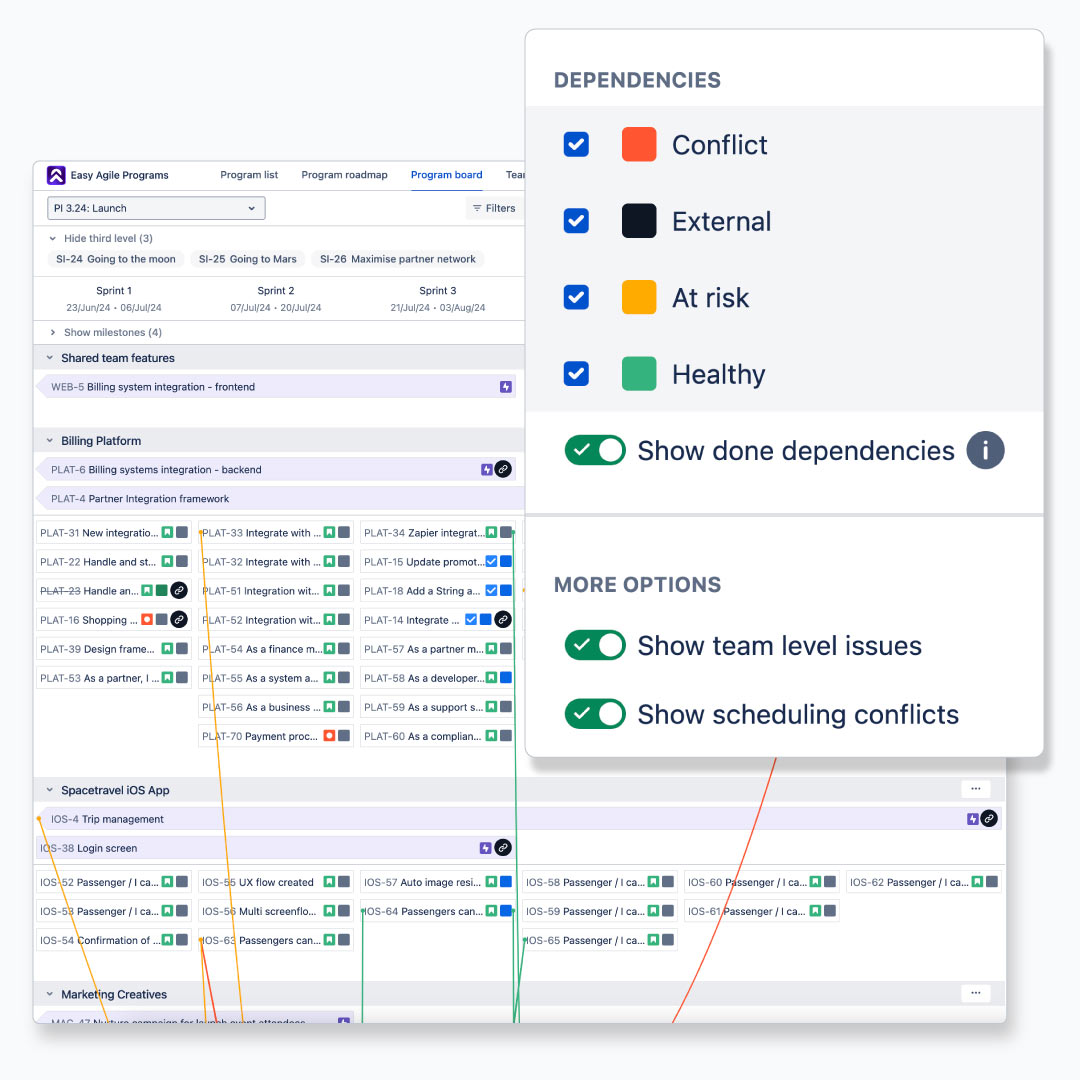Collapse the Marketing Creatives group

coord(50,995)
